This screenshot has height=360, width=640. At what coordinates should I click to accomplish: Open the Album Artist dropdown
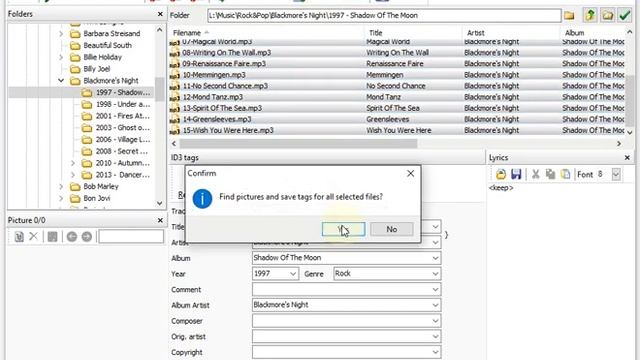[x=435, y=305]
